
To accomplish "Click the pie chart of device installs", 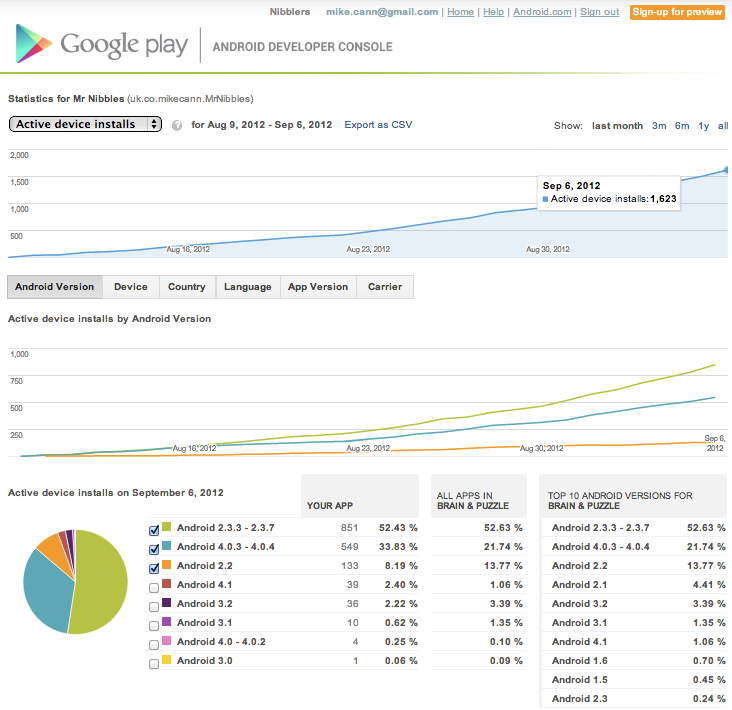I will tap(76, 581).
